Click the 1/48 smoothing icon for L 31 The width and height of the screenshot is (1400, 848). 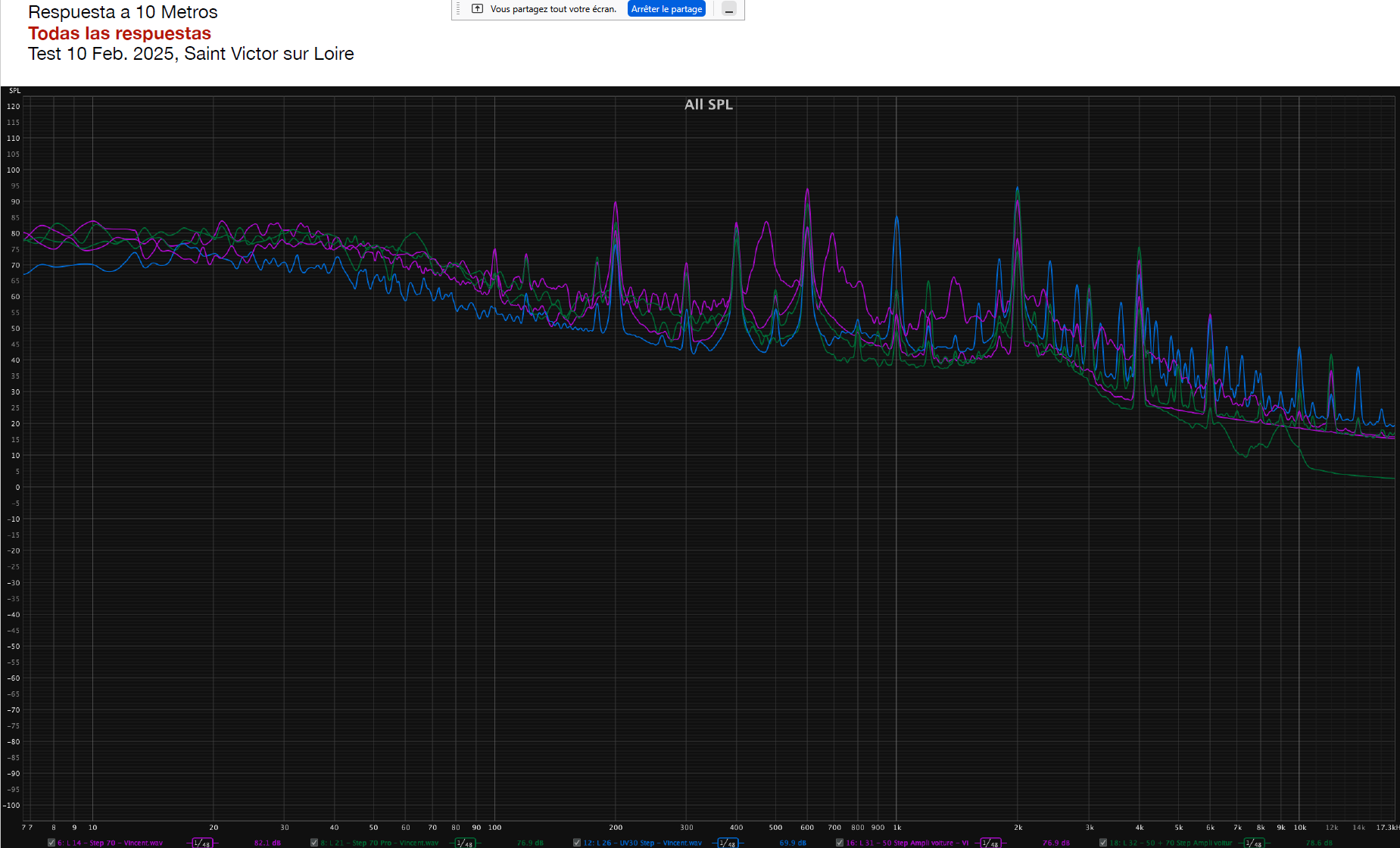pyautogui.click(x=990, y=843)
